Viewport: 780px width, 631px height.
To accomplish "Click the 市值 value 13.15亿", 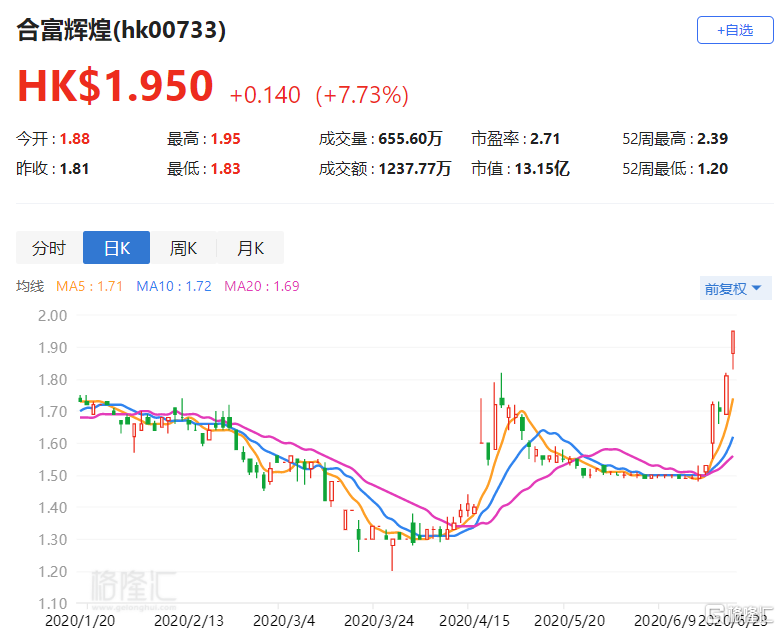I will coord(542,169).
